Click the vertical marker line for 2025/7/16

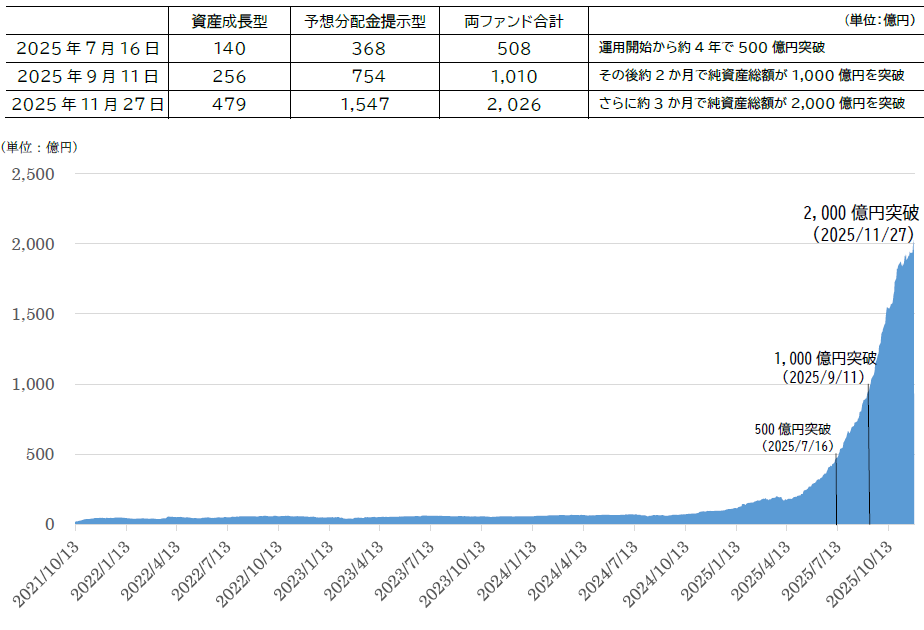837,490
